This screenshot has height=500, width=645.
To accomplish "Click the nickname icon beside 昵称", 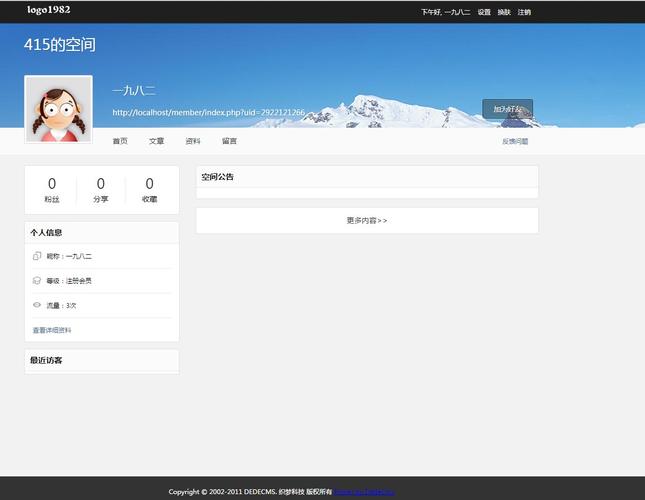I will [37, 257].
